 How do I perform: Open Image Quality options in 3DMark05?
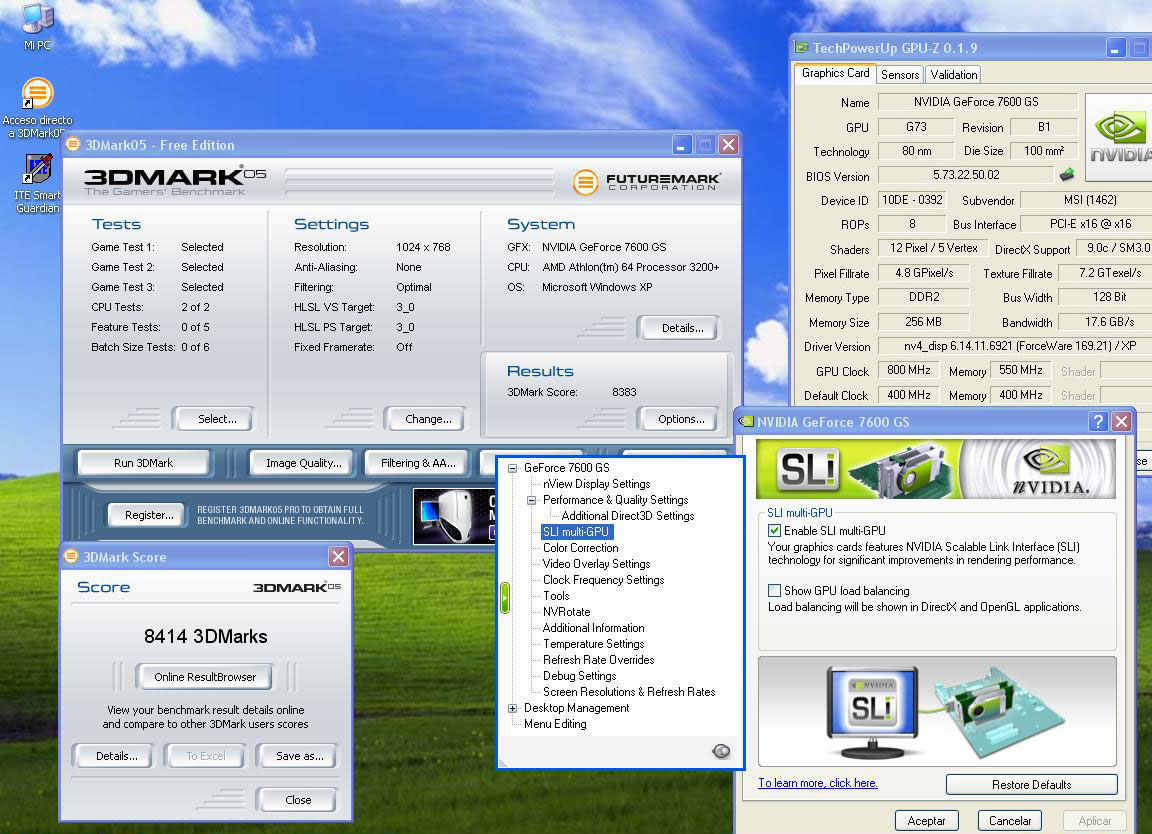pyautogui.click(x=303, y=463)
